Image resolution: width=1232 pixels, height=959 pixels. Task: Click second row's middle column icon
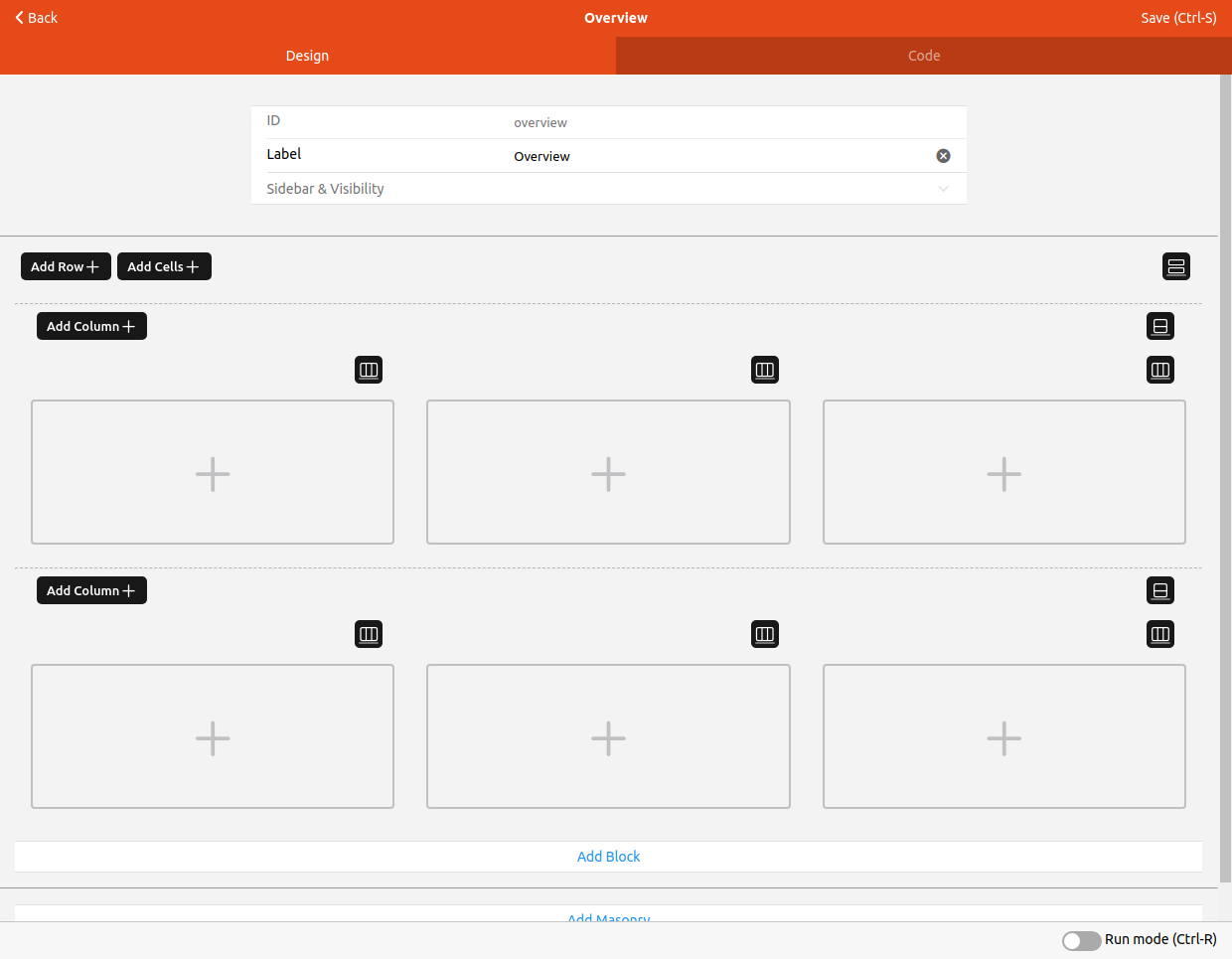764,634
